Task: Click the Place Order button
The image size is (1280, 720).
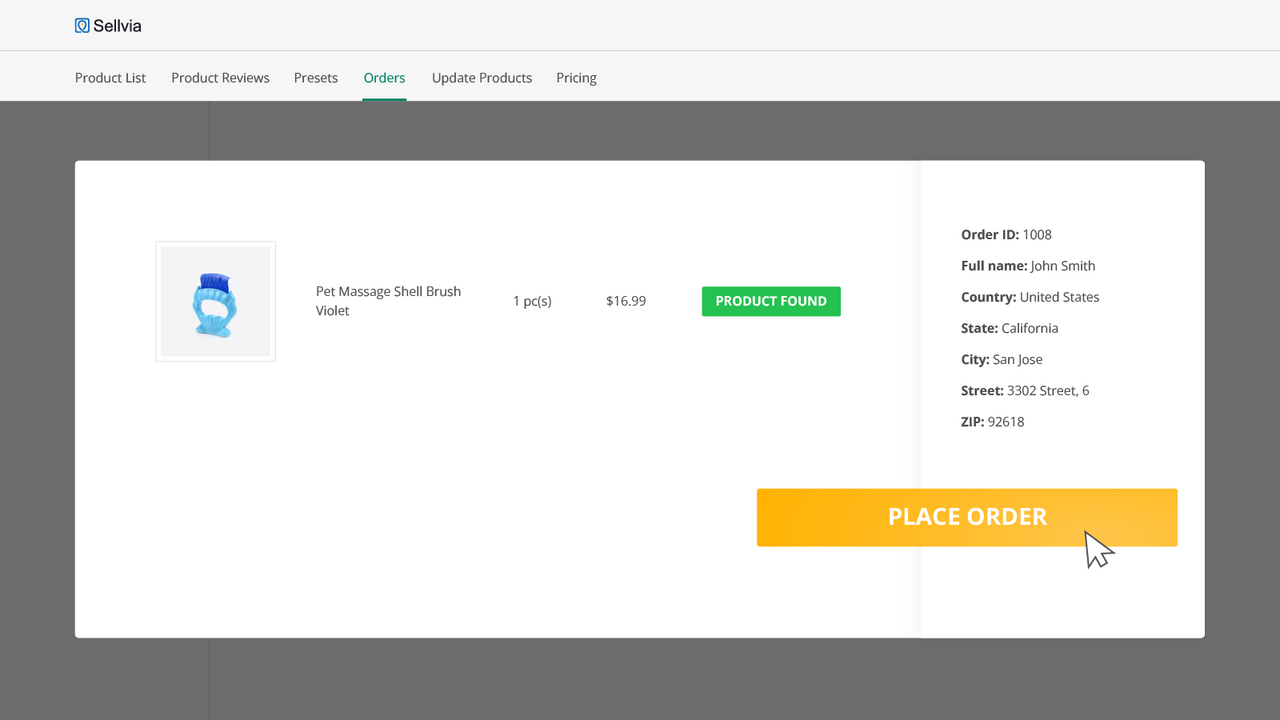Action: tap(967, 517)
